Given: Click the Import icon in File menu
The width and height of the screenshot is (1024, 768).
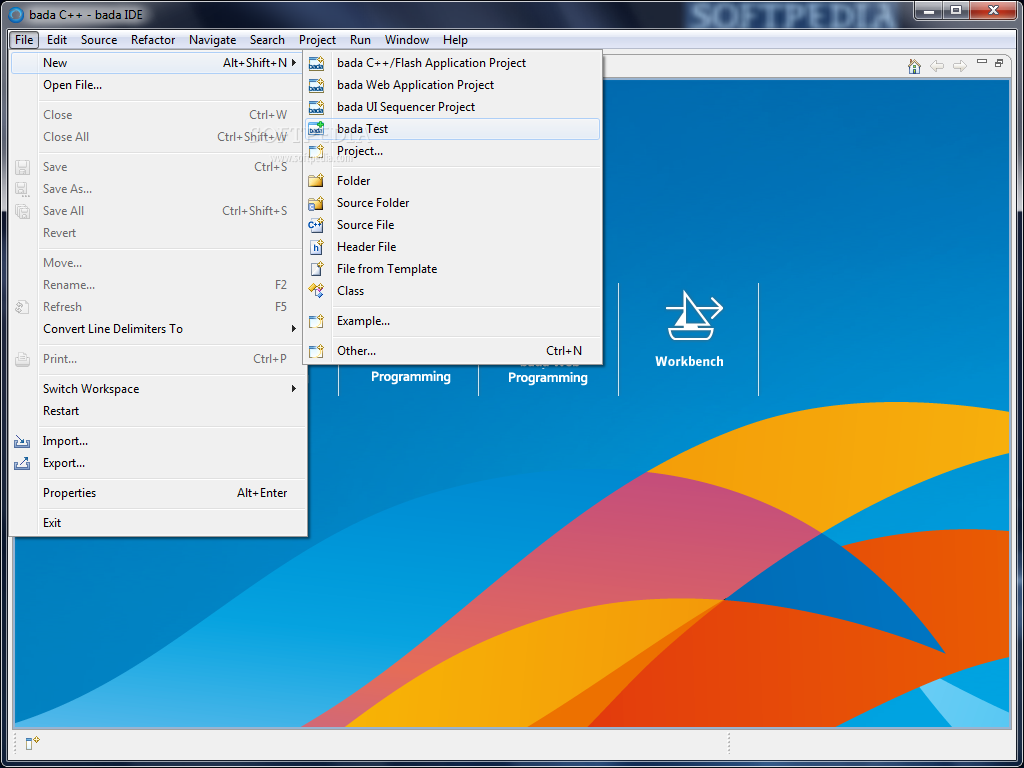Looking at the screenshot, I should [22, 441].
